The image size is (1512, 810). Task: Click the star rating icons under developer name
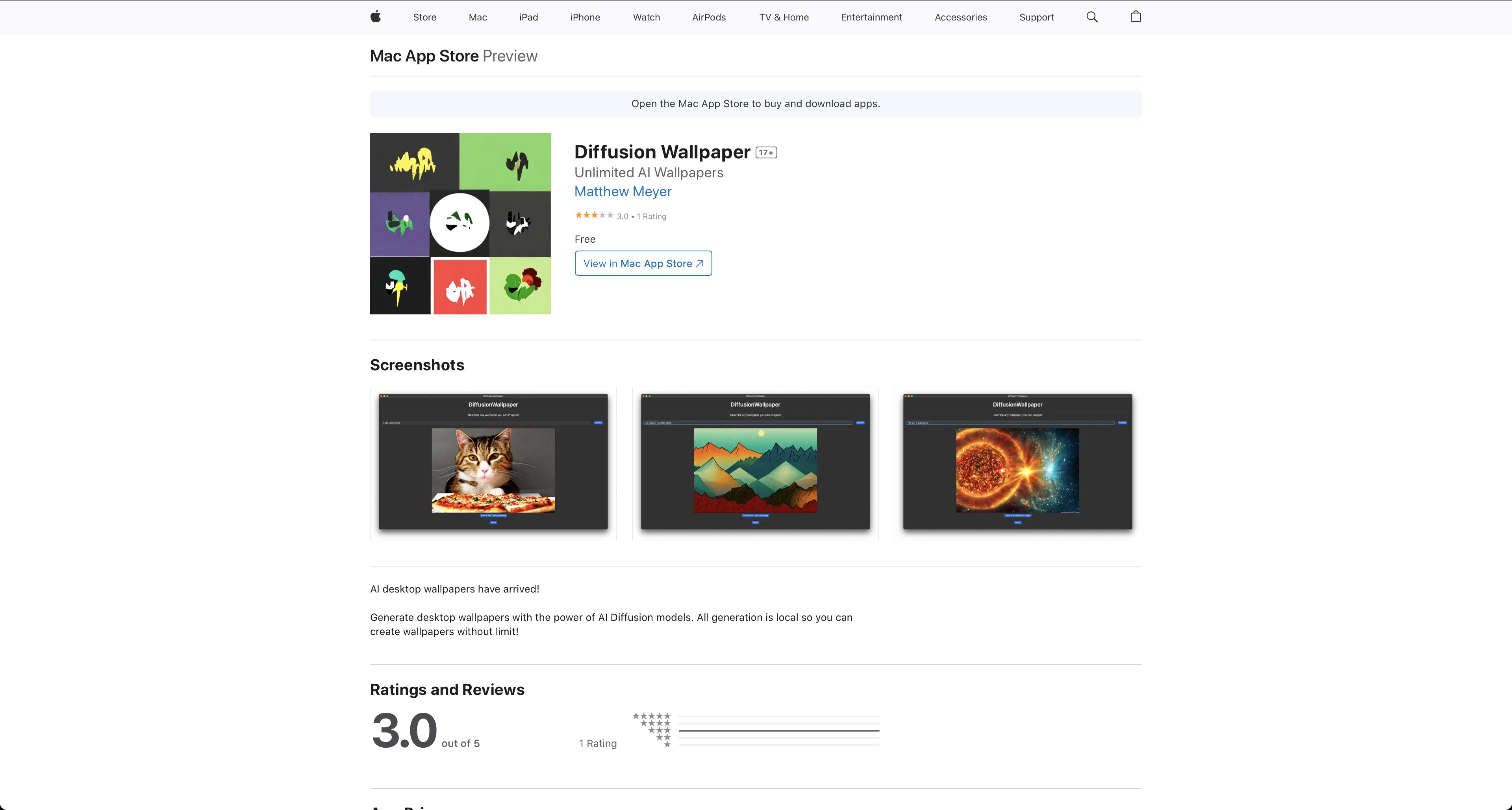594,216
